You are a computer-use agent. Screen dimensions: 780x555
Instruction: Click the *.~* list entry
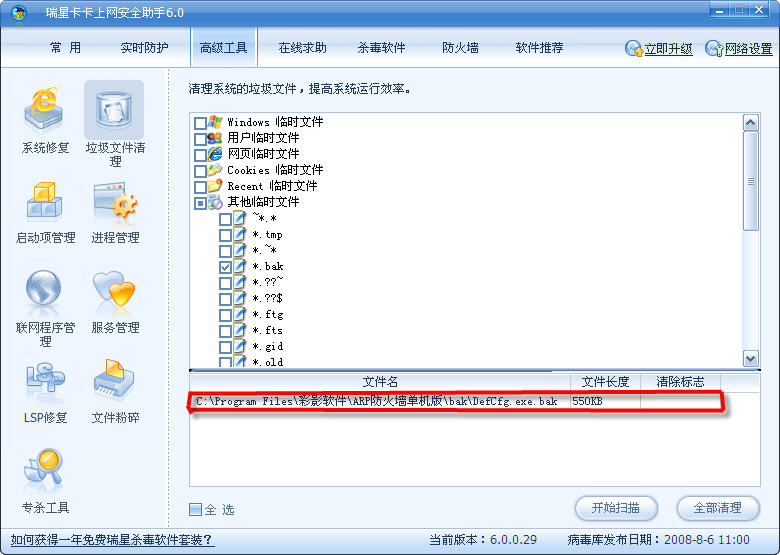[x=264, y=250]
